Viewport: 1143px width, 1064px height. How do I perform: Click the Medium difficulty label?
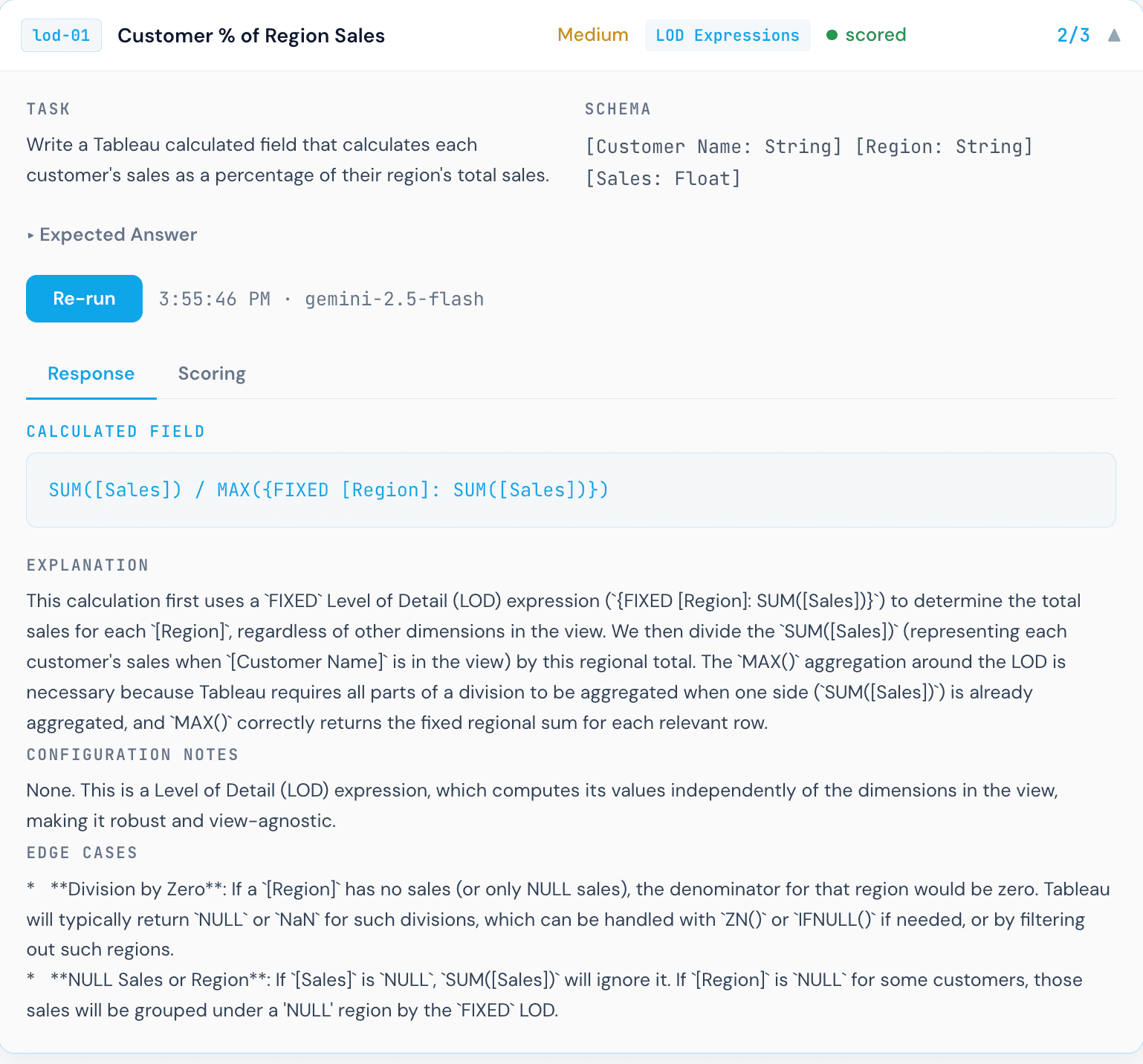click(x=592, y=36)
